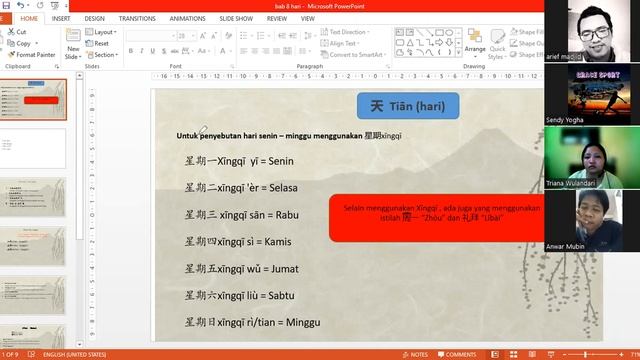Viewport: 640px width, 360px height.
Task: Select the Text Box shape in gallery
Action: [x=400, y=32]
